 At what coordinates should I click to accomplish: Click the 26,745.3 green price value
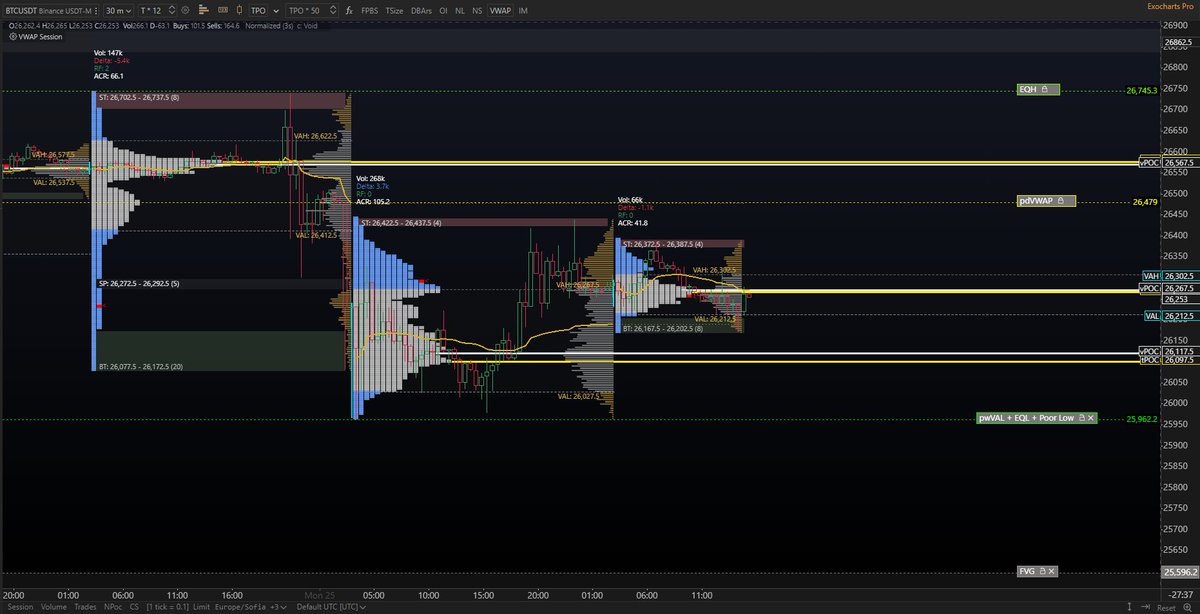[x=1141, y=90]
